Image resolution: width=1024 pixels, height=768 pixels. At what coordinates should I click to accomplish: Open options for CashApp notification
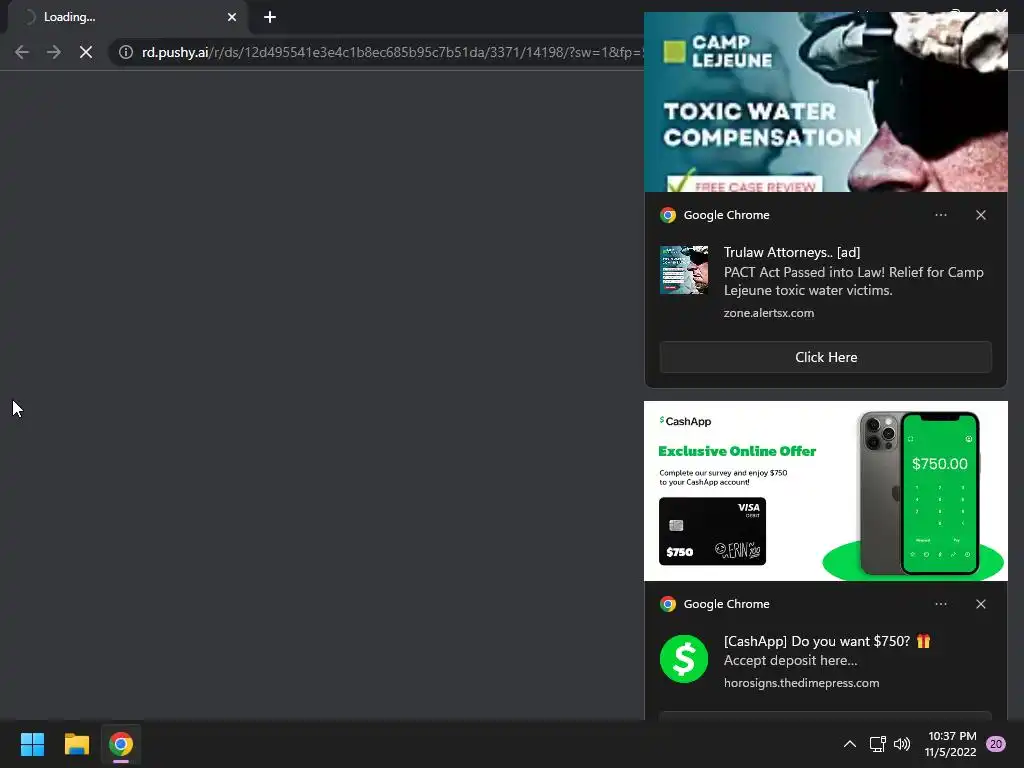[940, 604]
